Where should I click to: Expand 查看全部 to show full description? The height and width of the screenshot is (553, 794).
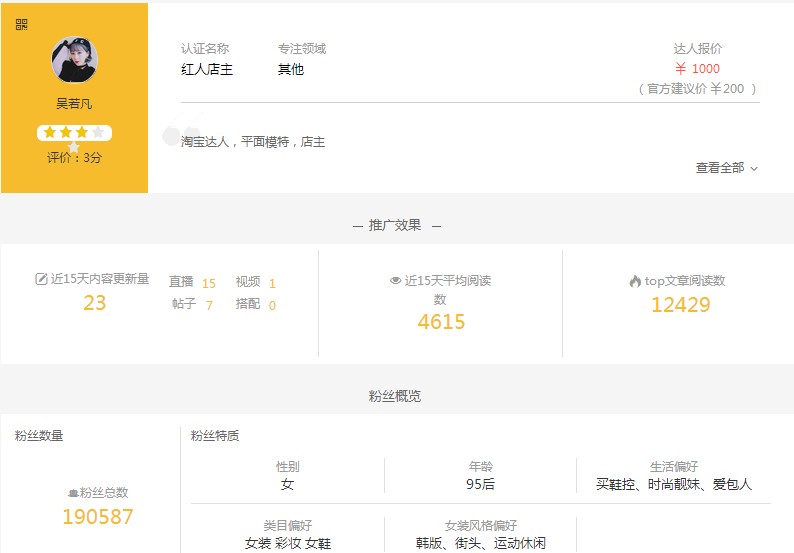click(727, 168)
